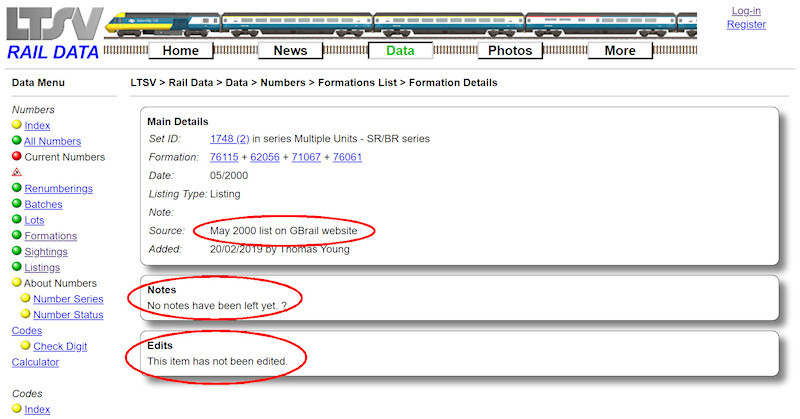Image resolution: width=800 pixels, height=419 pixels.
Task: Click the yellow bullet beside Number Series
Action: 26,298
